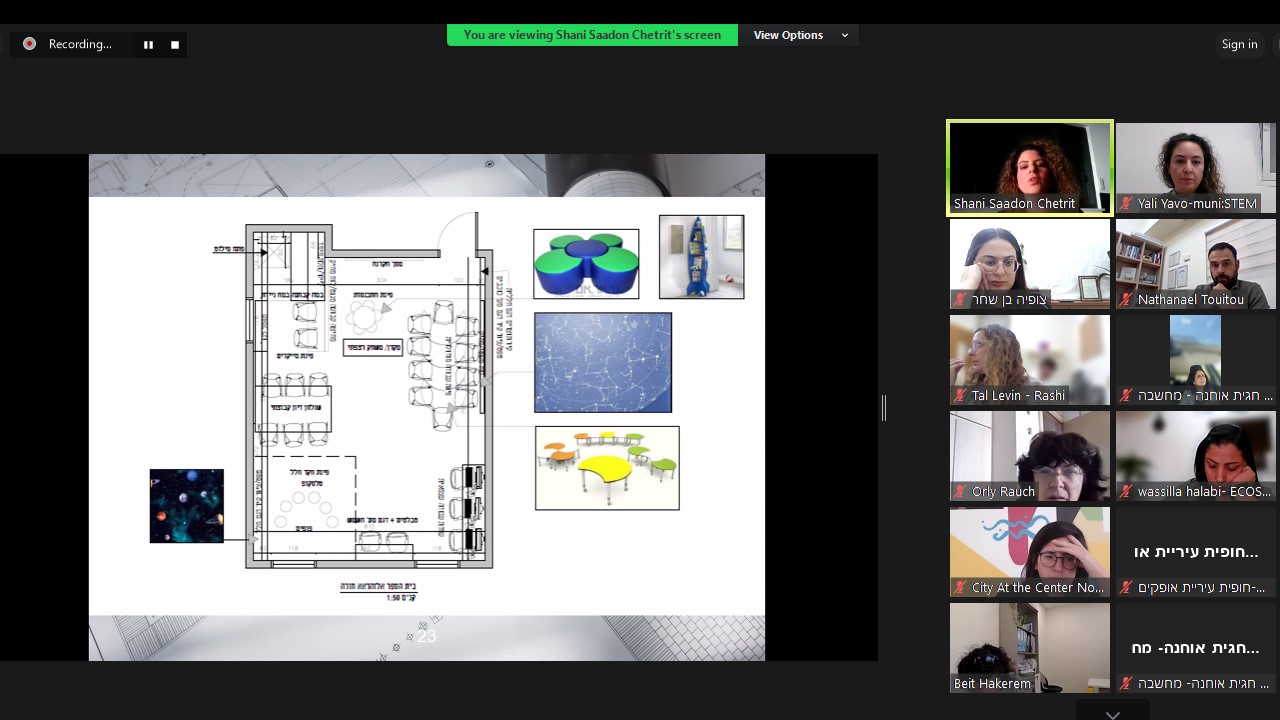Viewport: 1280px width, 720px height.
Task: Stop the recording
Action: [175, 45]
